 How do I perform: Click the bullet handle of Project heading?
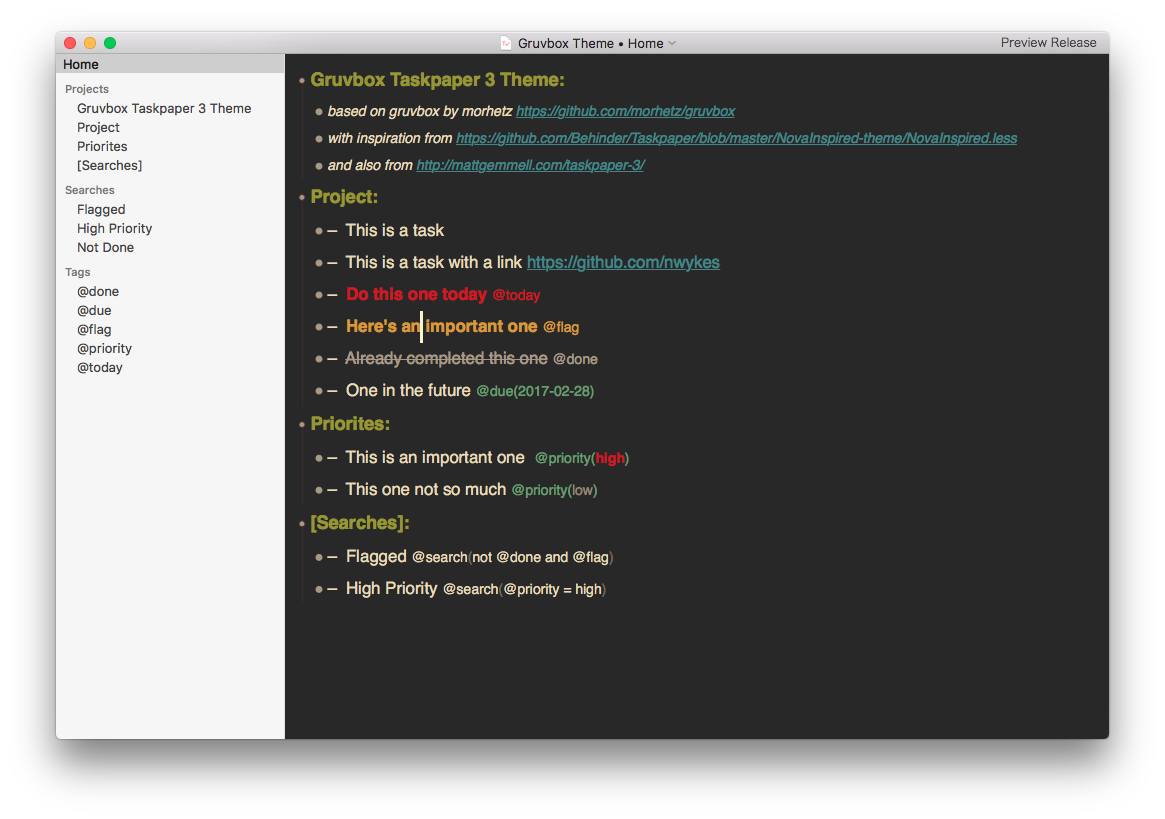click(x=302, y=198)
